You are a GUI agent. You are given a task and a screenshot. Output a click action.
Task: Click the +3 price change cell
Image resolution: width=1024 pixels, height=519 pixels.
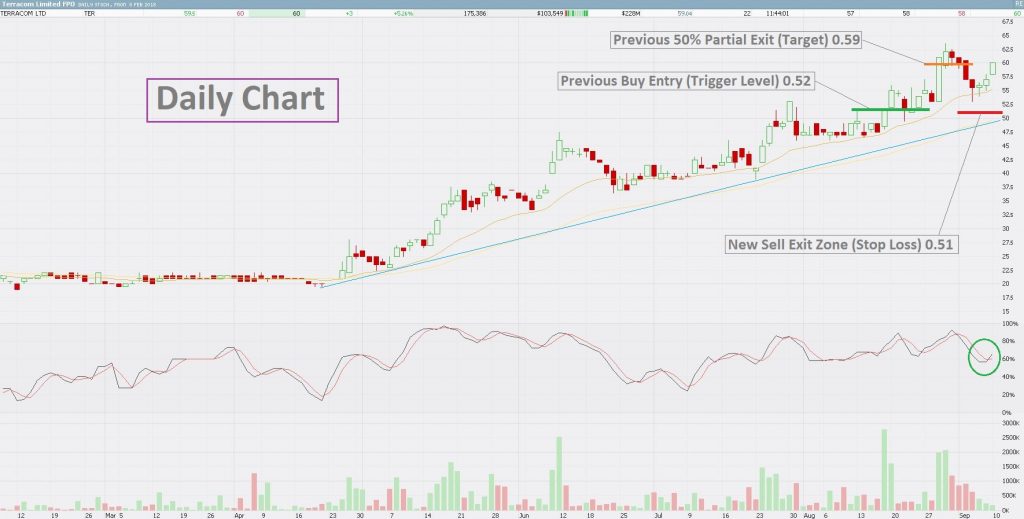pyautogui.click(x=350, y=13)
